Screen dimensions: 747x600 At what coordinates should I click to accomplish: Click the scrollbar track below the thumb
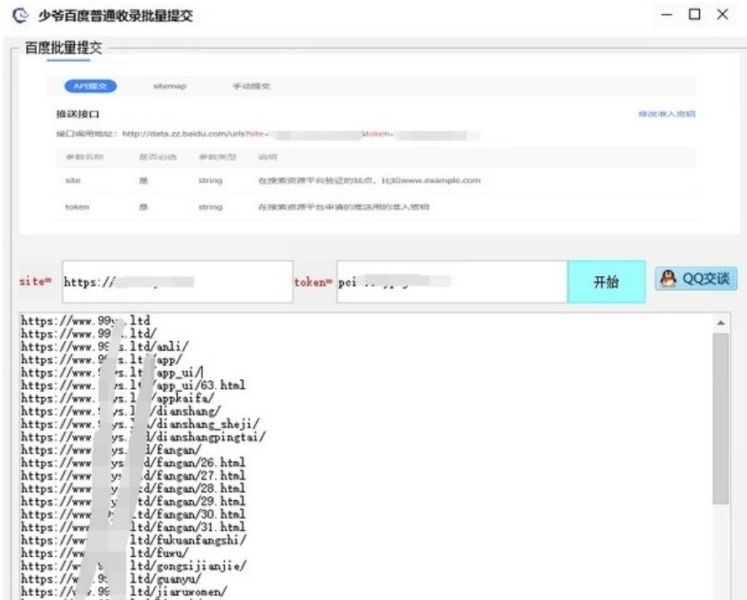pos(721,552)
